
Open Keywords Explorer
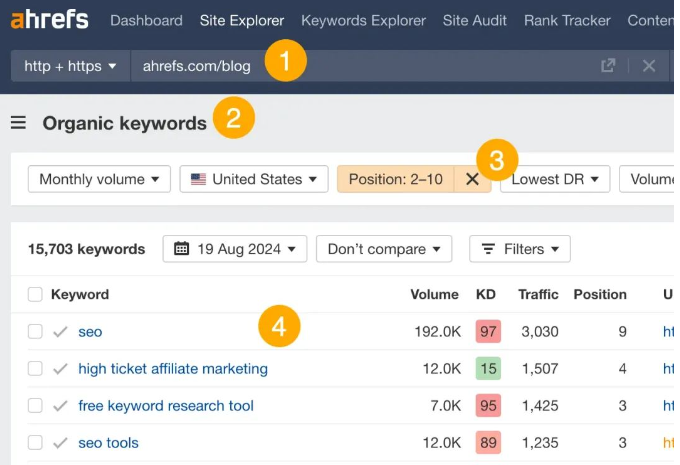click(x=363, y=20)
